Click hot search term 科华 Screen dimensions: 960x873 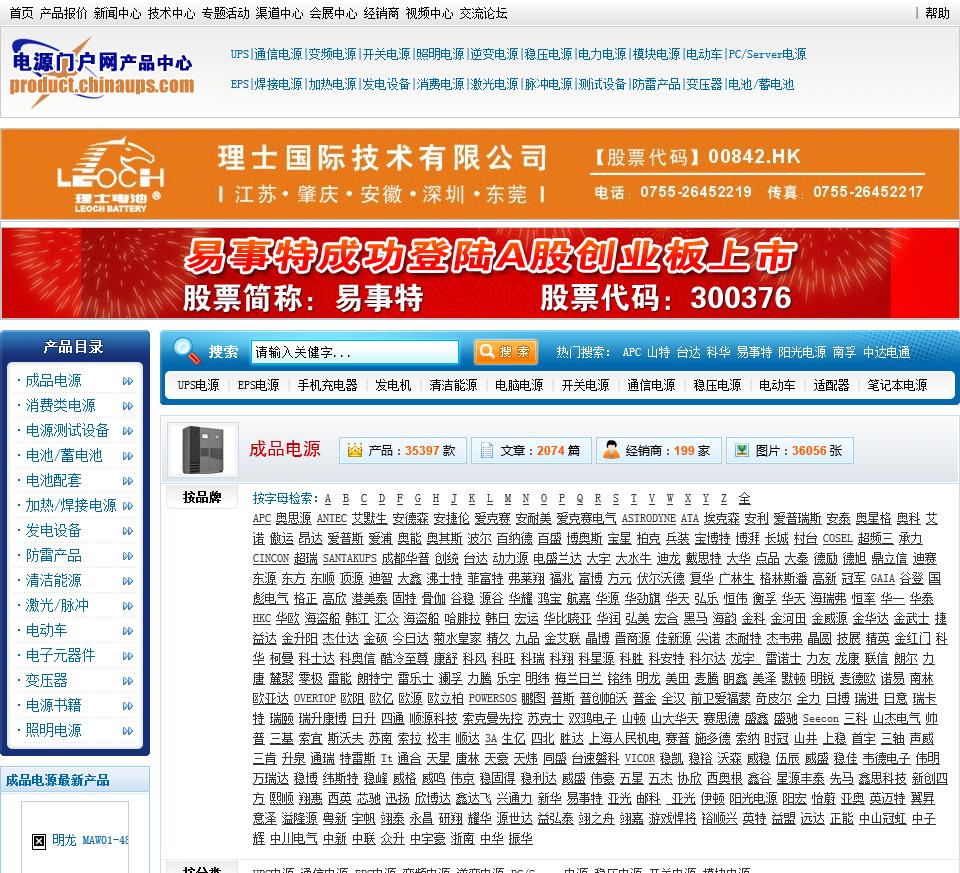click(x=718, y=352)
